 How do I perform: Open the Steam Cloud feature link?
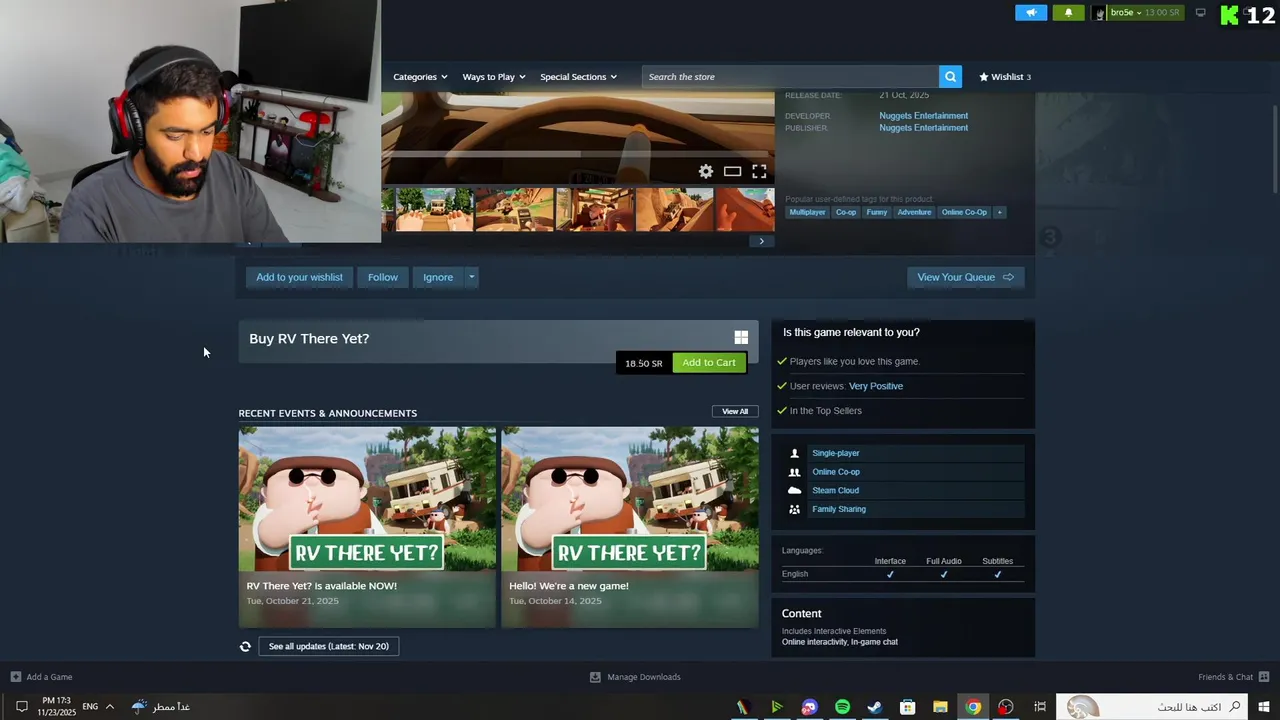point(836,490)
